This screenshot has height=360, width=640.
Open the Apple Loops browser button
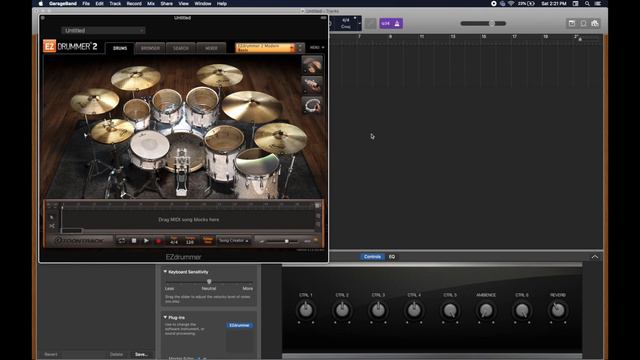point(583,23)
